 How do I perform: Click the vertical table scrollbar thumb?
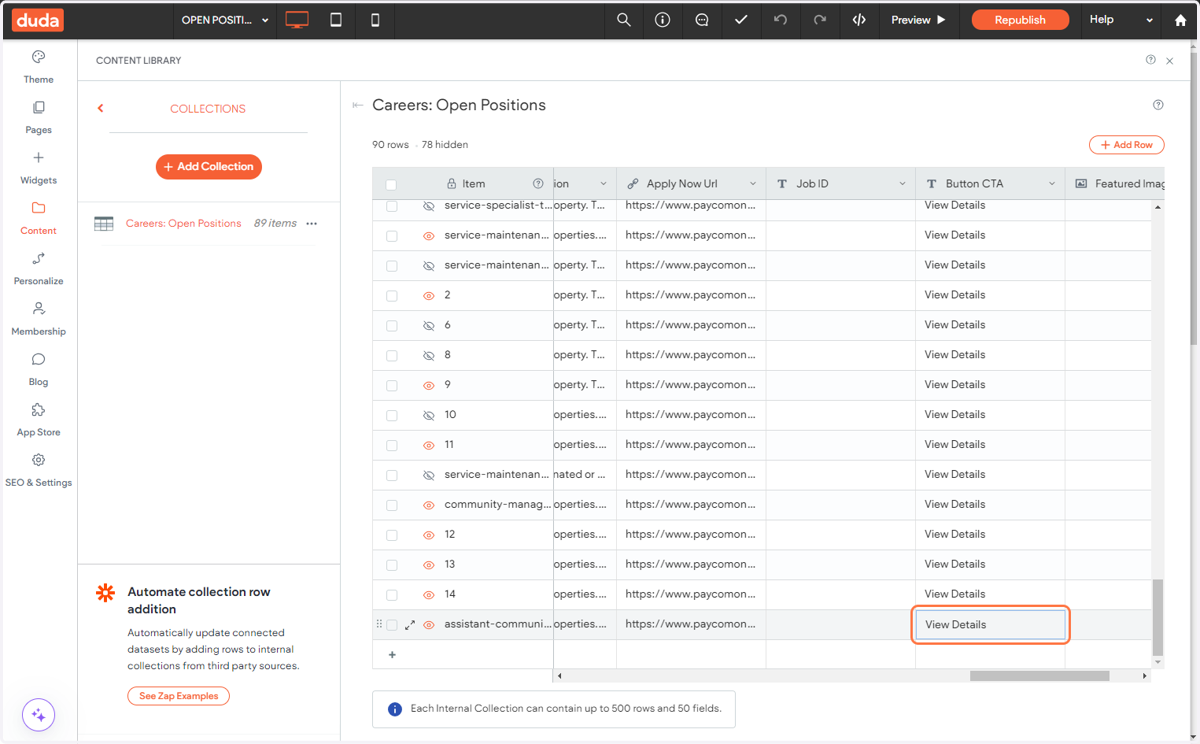click(x=1158, y=617)
